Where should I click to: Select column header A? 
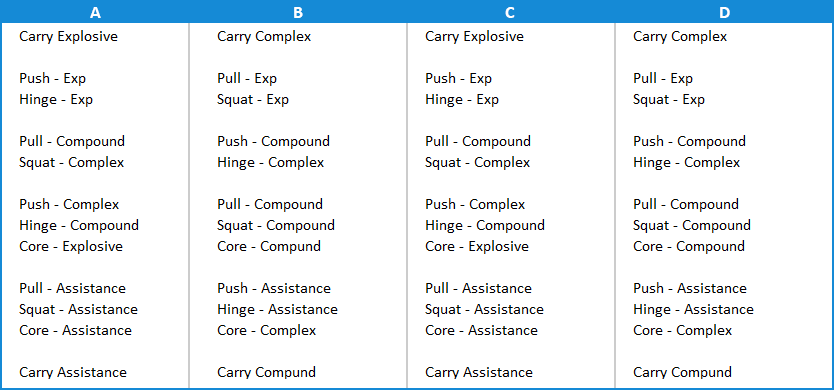95,12
